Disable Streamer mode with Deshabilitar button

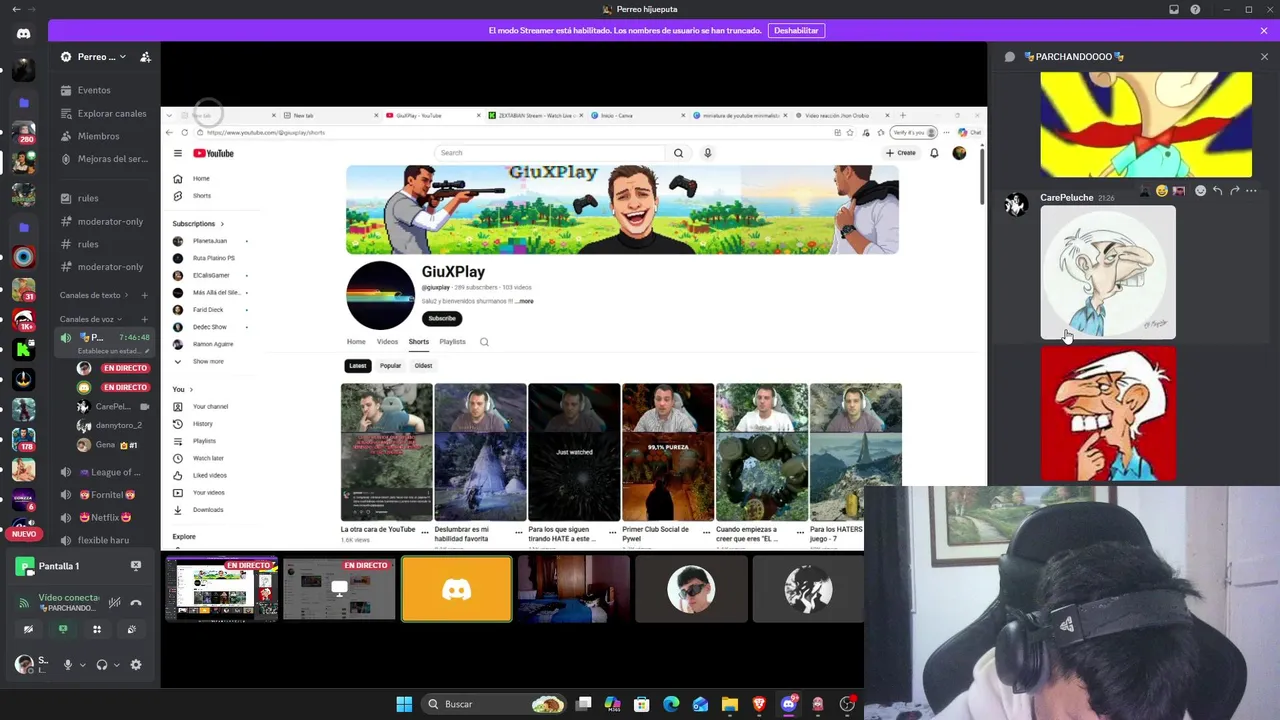tap(796, 31)
